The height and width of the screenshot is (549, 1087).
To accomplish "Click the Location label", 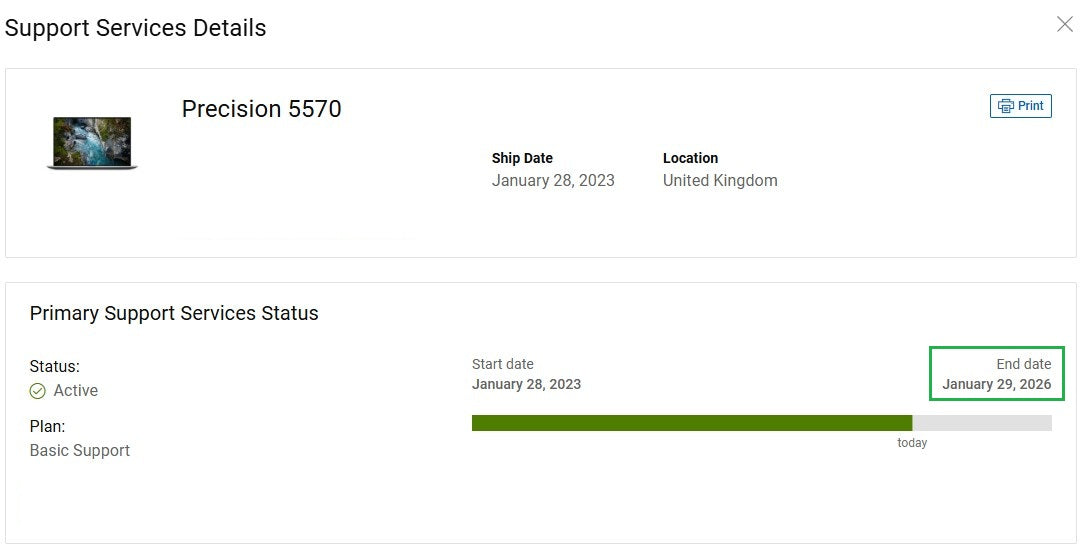I will pos(690,158).
